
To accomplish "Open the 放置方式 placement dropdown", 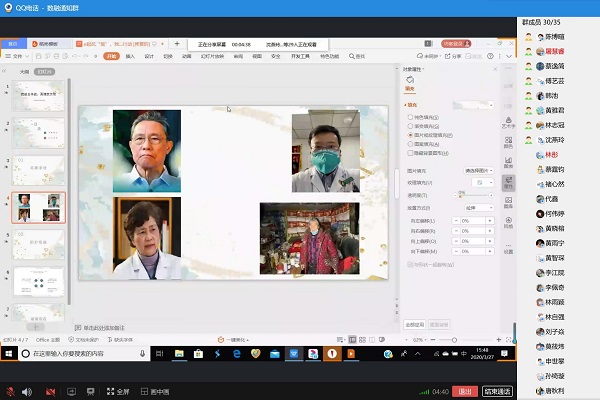I will (x=479, y=208).
